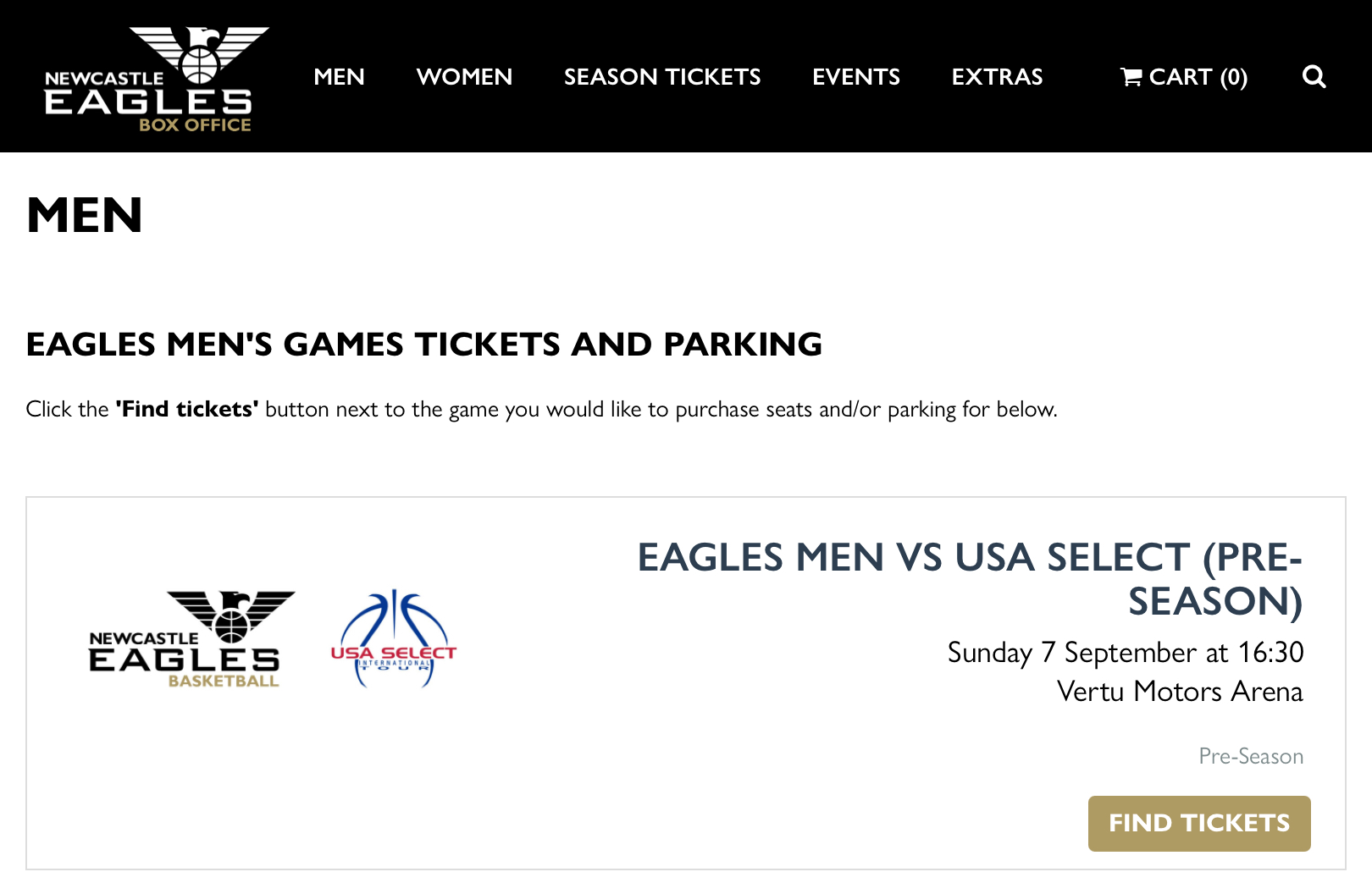1372x883 pixels.
Task: Open the MEN navigation menu item
Action: click(x=339, y=77)
